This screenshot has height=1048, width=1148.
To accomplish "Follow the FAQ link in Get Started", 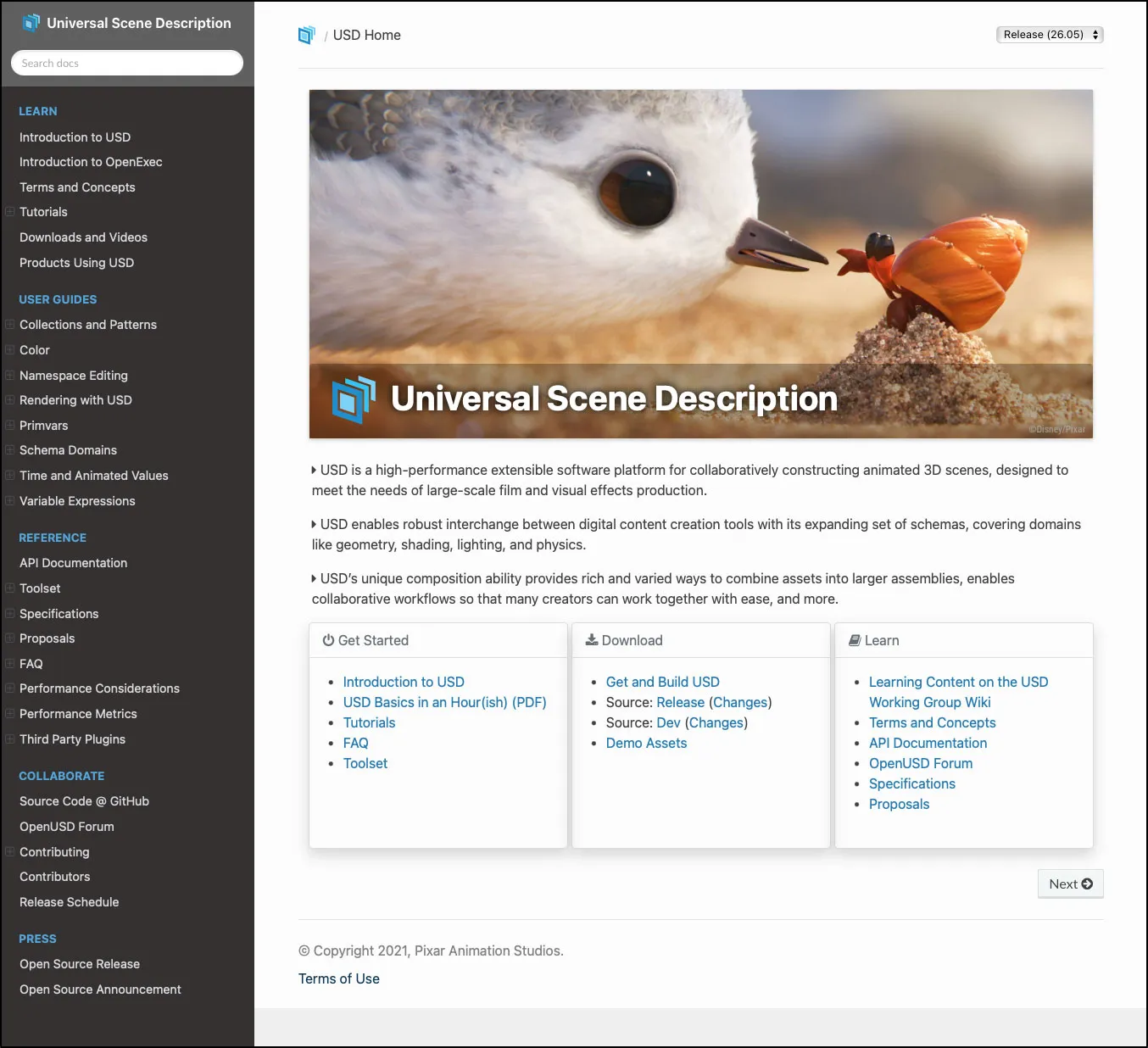I will (x=355, y=743).
